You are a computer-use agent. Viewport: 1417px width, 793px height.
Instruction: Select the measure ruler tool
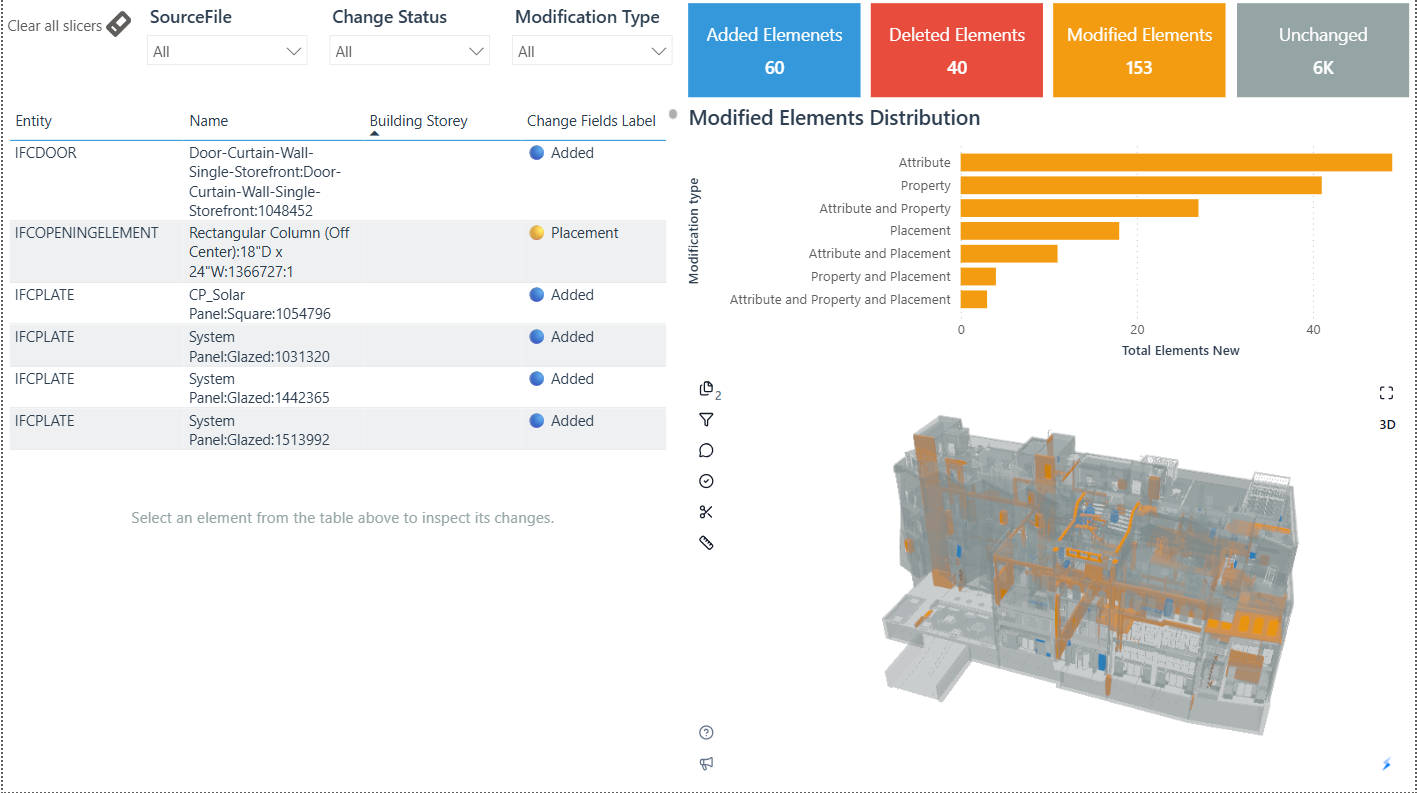tap(706, 543)
